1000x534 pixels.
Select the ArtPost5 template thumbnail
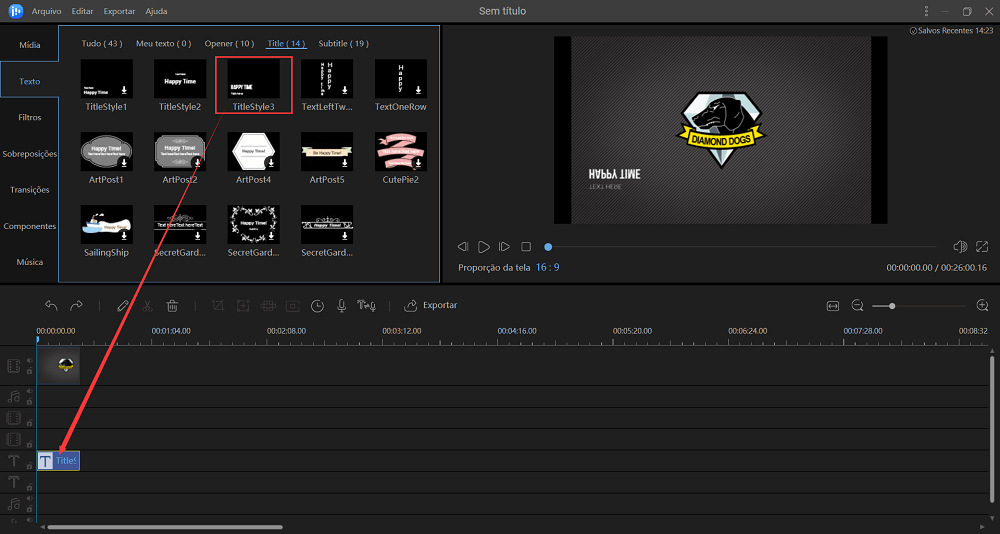[327, 152]
